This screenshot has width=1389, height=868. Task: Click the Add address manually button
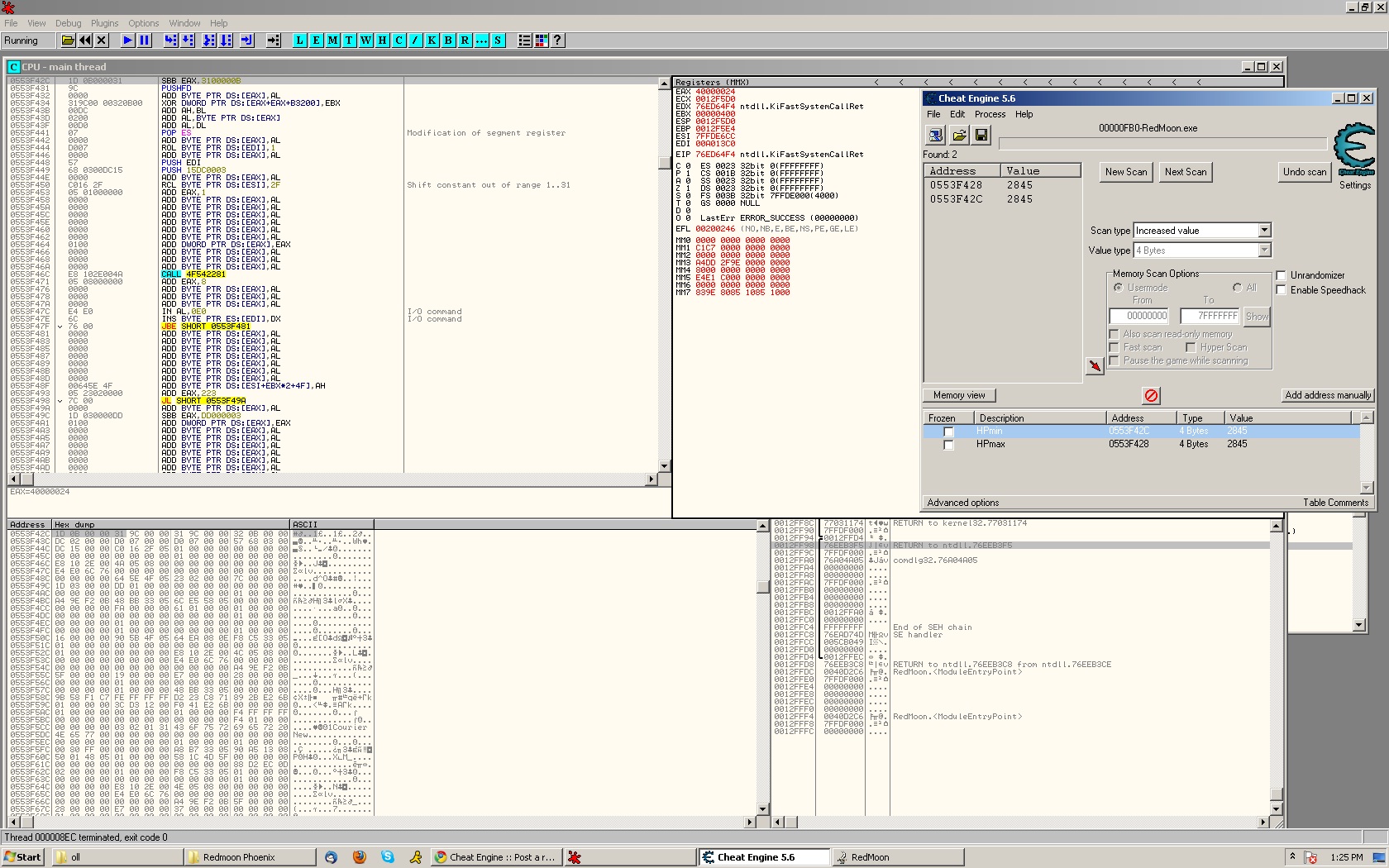point(1327,395)
